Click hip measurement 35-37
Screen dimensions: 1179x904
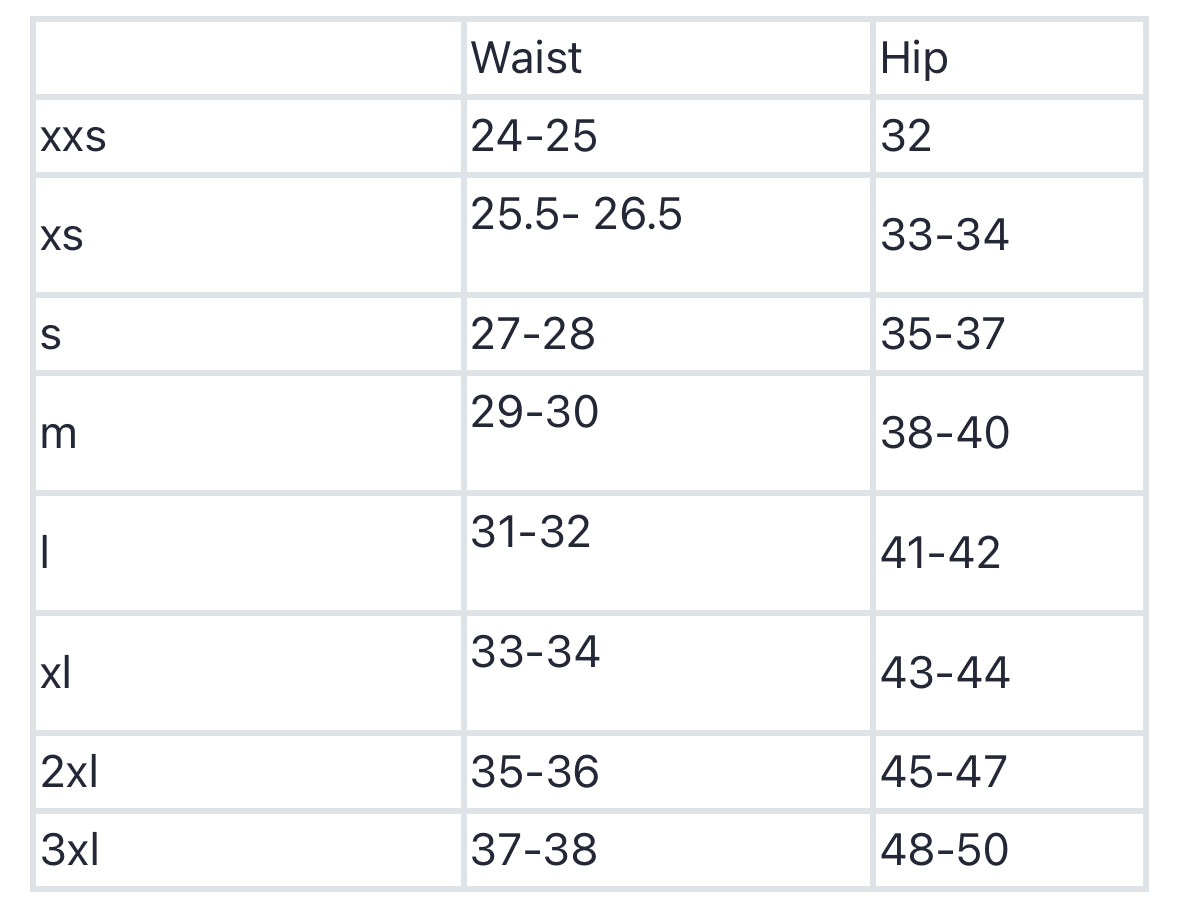click(942, 333)
